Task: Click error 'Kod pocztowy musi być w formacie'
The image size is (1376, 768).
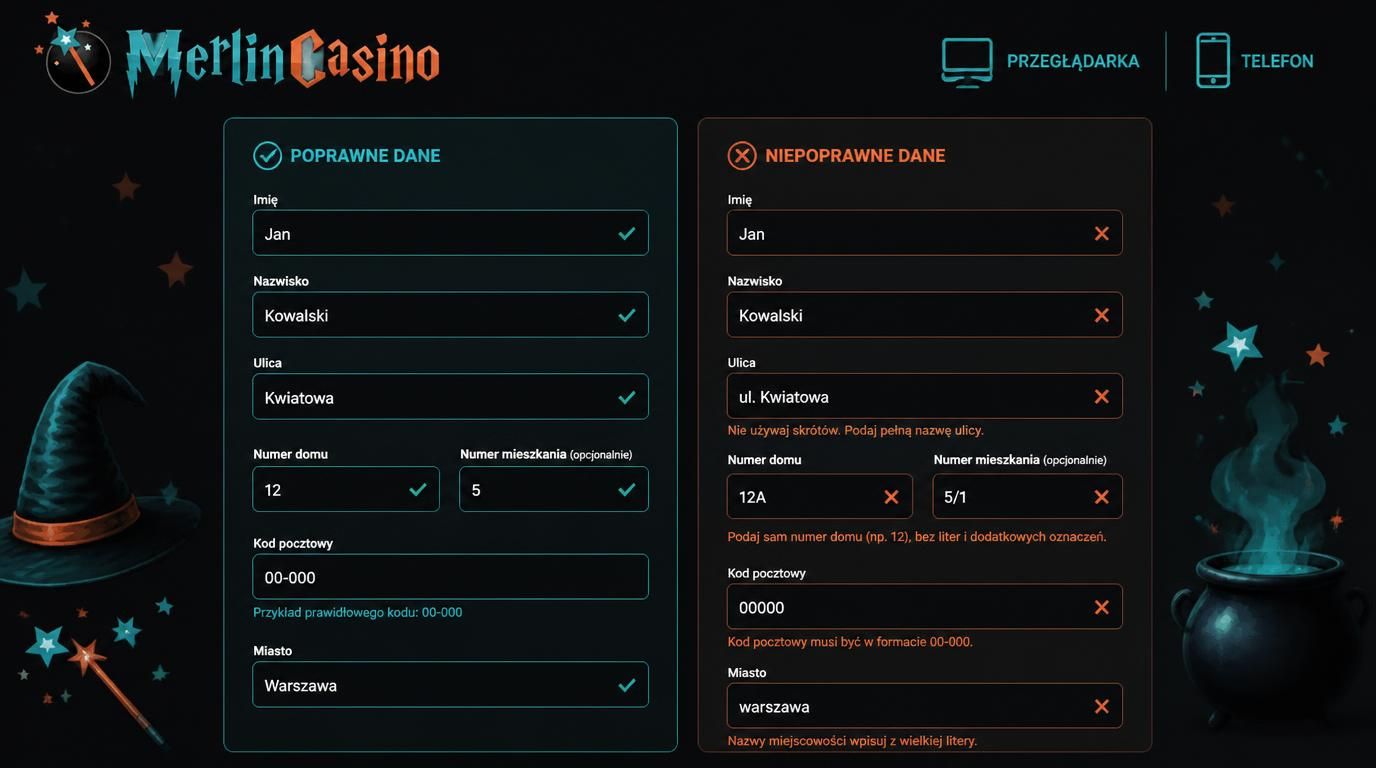Action: tap(850, 642)
